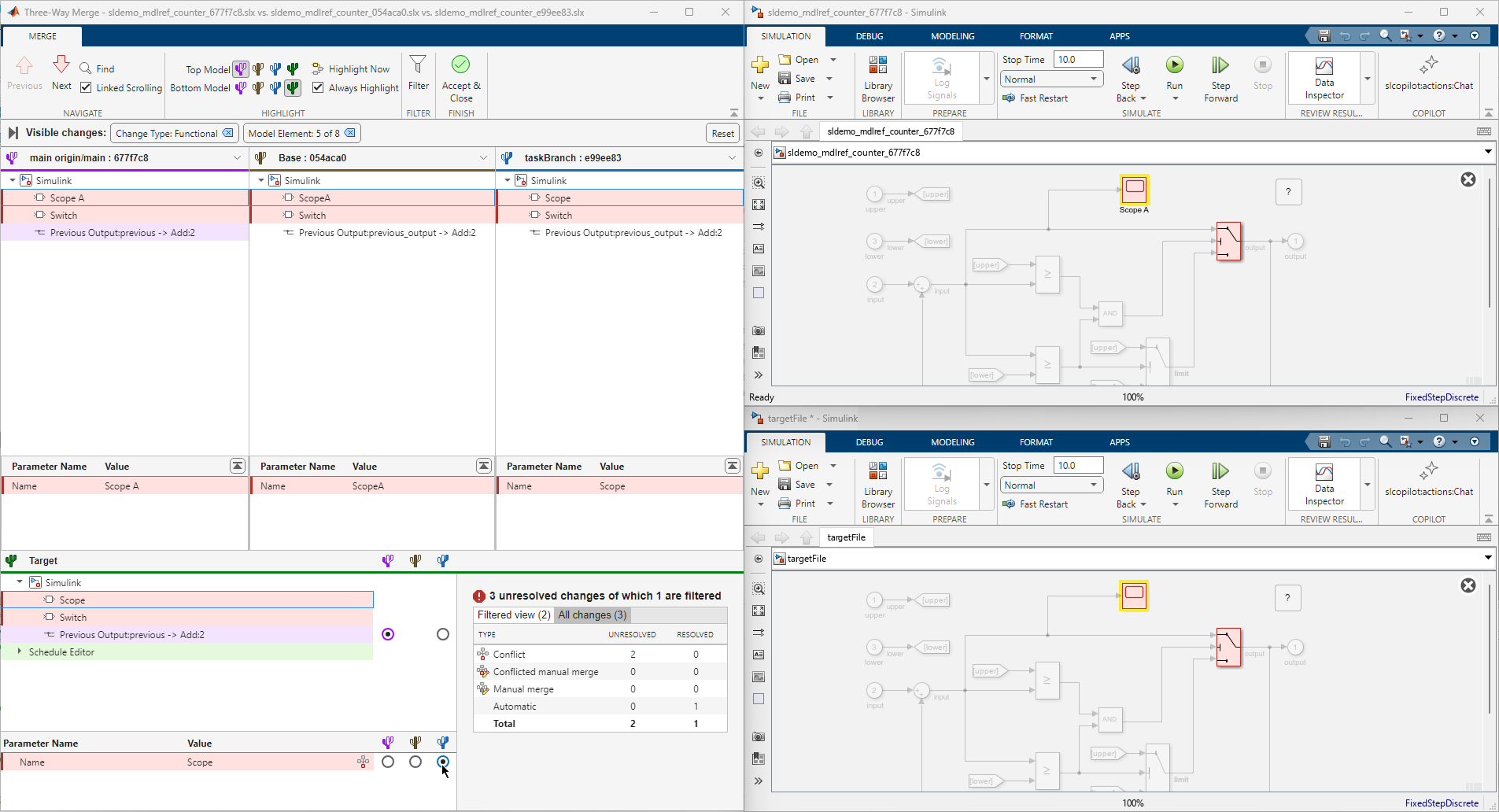1499x812 pixels.
Task: Expand the Prepare gallery in top Simulink window
Action: 987,79
